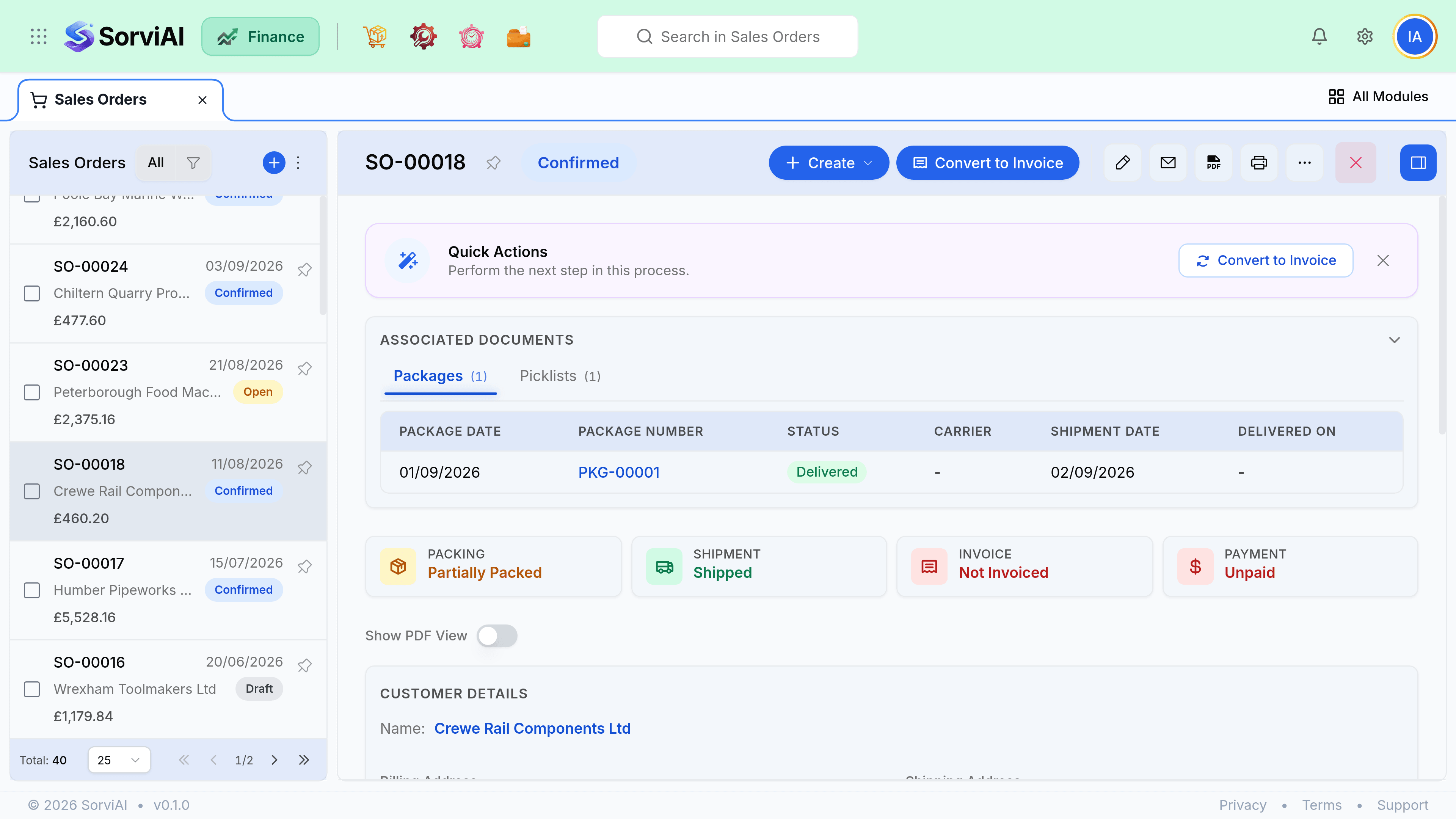Select checkbox for SO-00016
Image resolution: width=1456 pixels, height=819 pixels.
point(31,689)
